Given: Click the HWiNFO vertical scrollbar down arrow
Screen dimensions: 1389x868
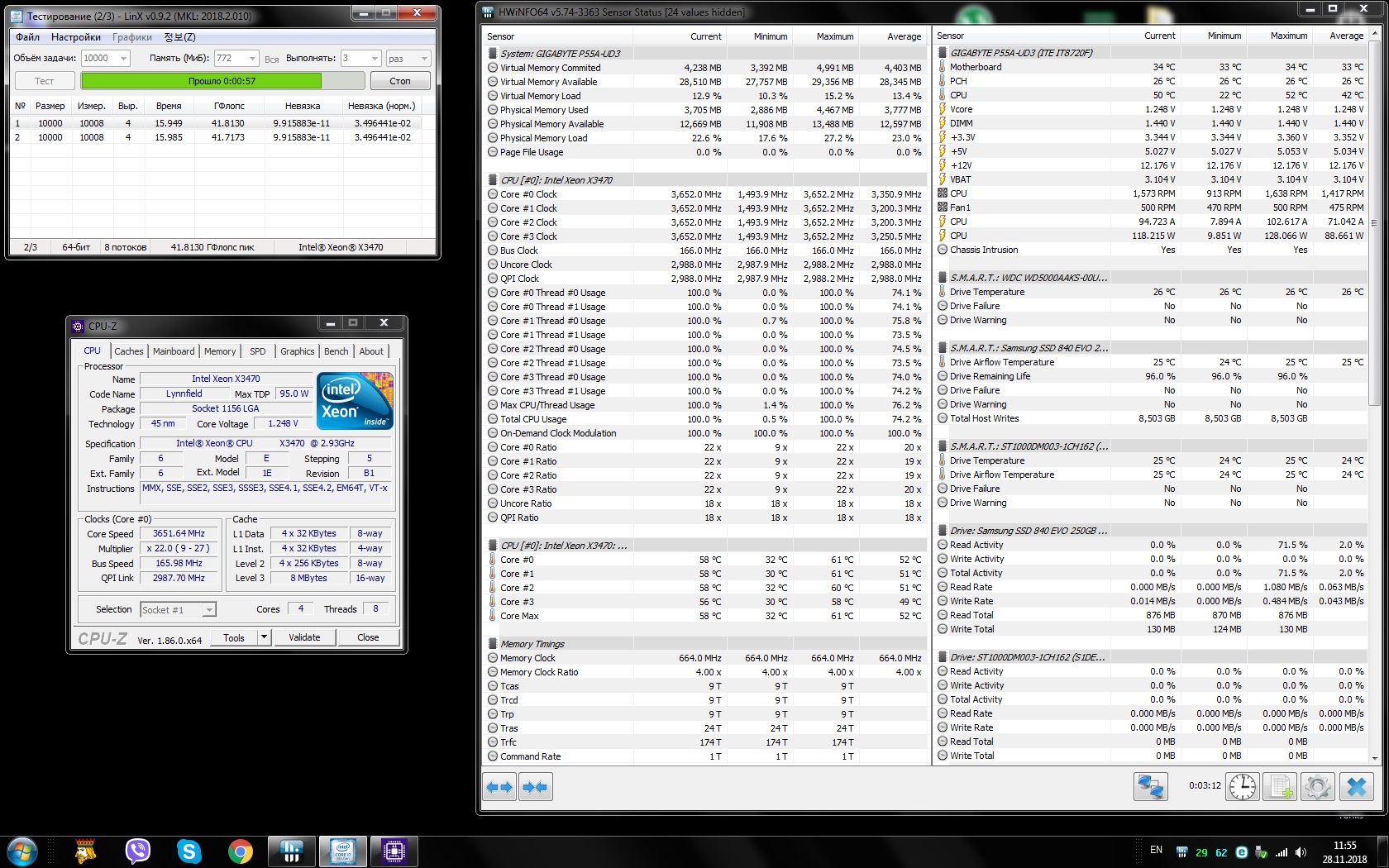Looking at the screenshot, I should coord(1375,758).
